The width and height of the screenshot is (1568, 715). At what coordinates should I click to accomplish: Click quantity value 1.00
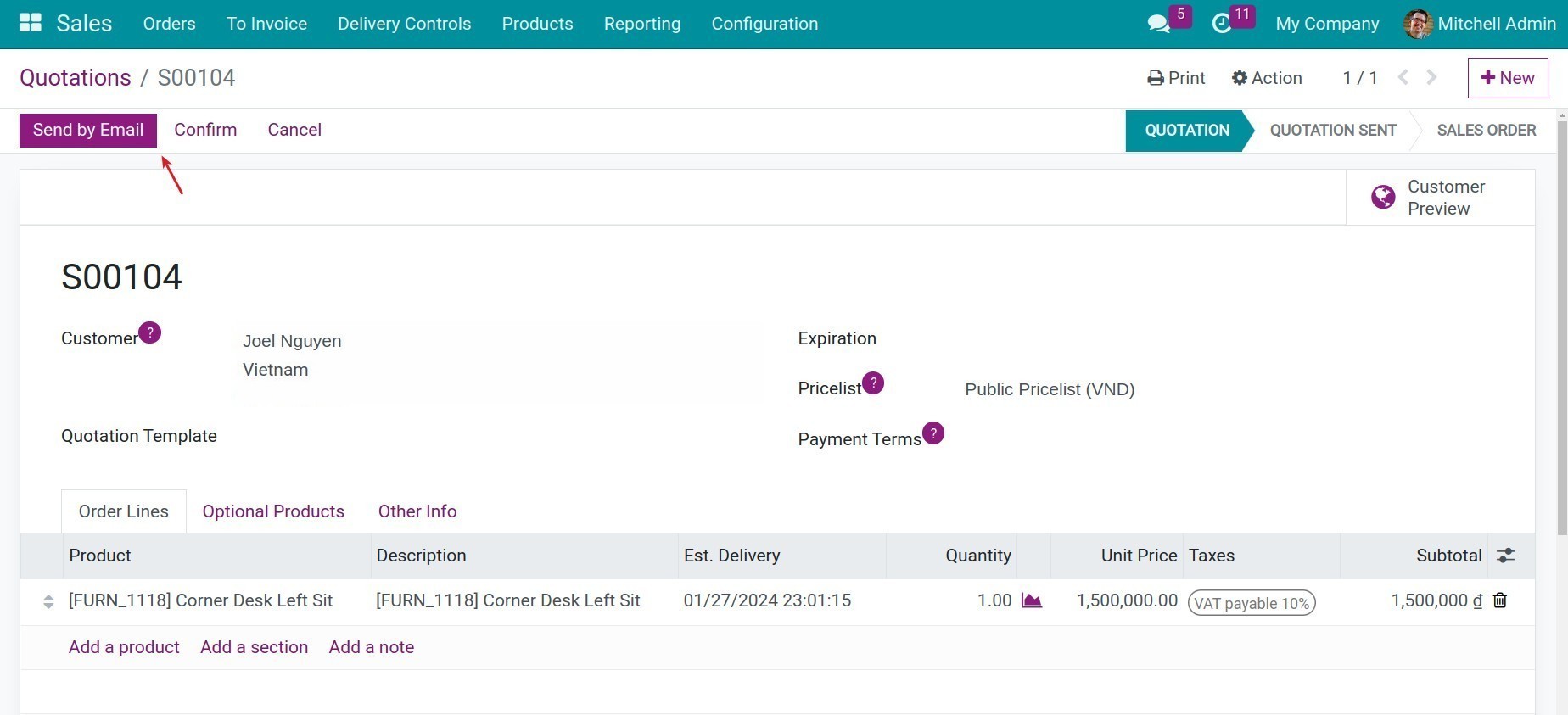point(994,600)
